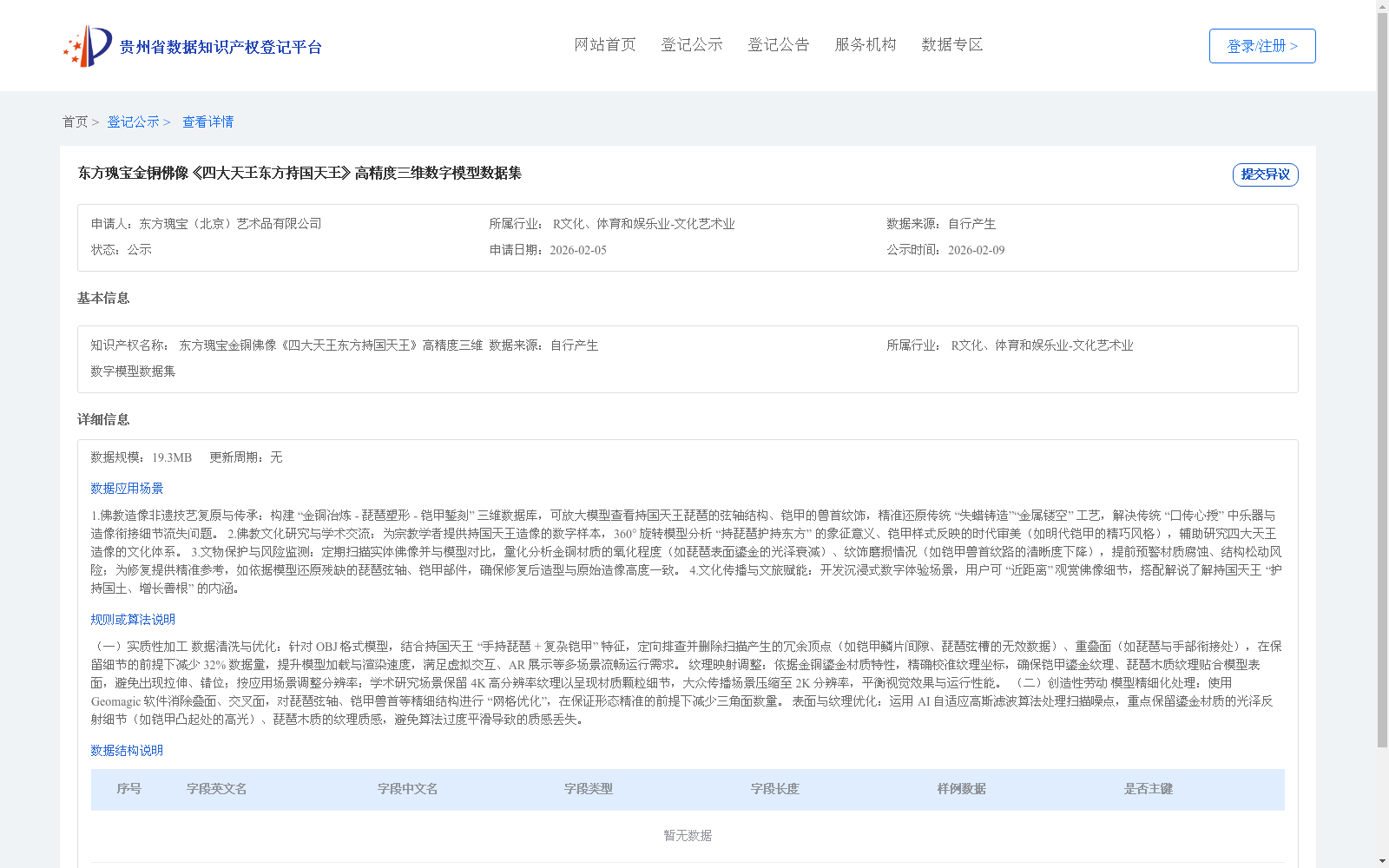Click the platform logo icon
Viewport: 1389px width, 868px height.
pyautogui.click(x=88, y=46)
